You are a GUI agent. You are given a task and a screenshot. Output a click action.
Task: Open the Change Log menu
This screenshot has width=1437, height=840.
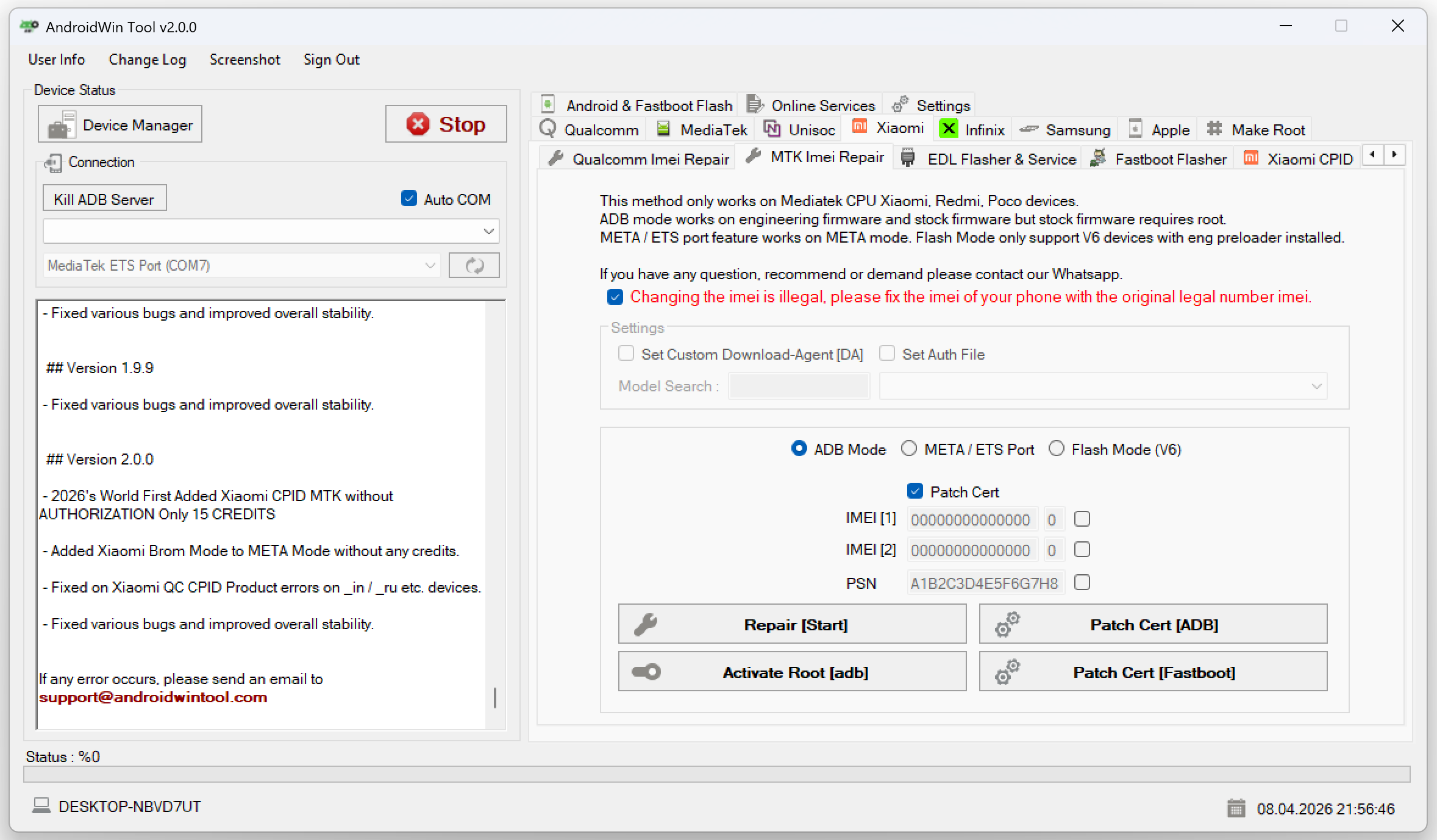148,59
